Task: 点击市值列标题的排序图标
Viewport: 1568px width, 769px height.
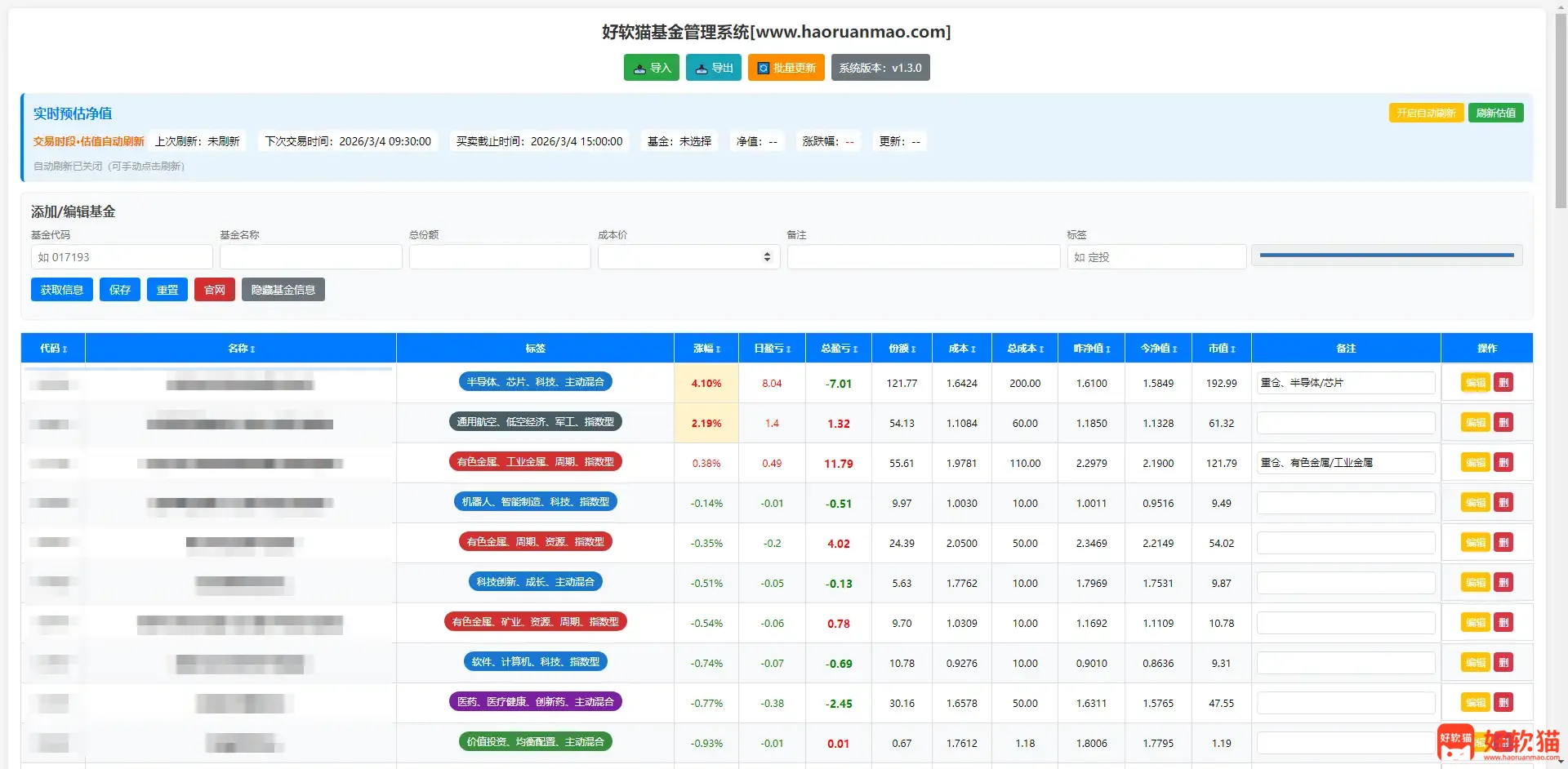Action: point(1234,348)
